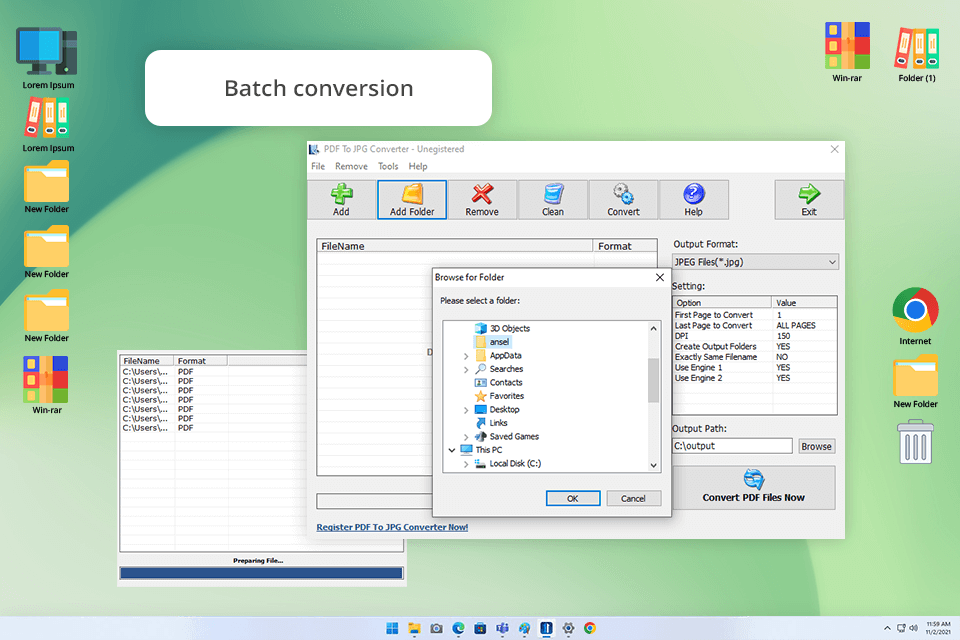The width and height of the screenshot is (960, 640).
Task: Close the Browse for Folder dialog
Action: coord(660,277)
